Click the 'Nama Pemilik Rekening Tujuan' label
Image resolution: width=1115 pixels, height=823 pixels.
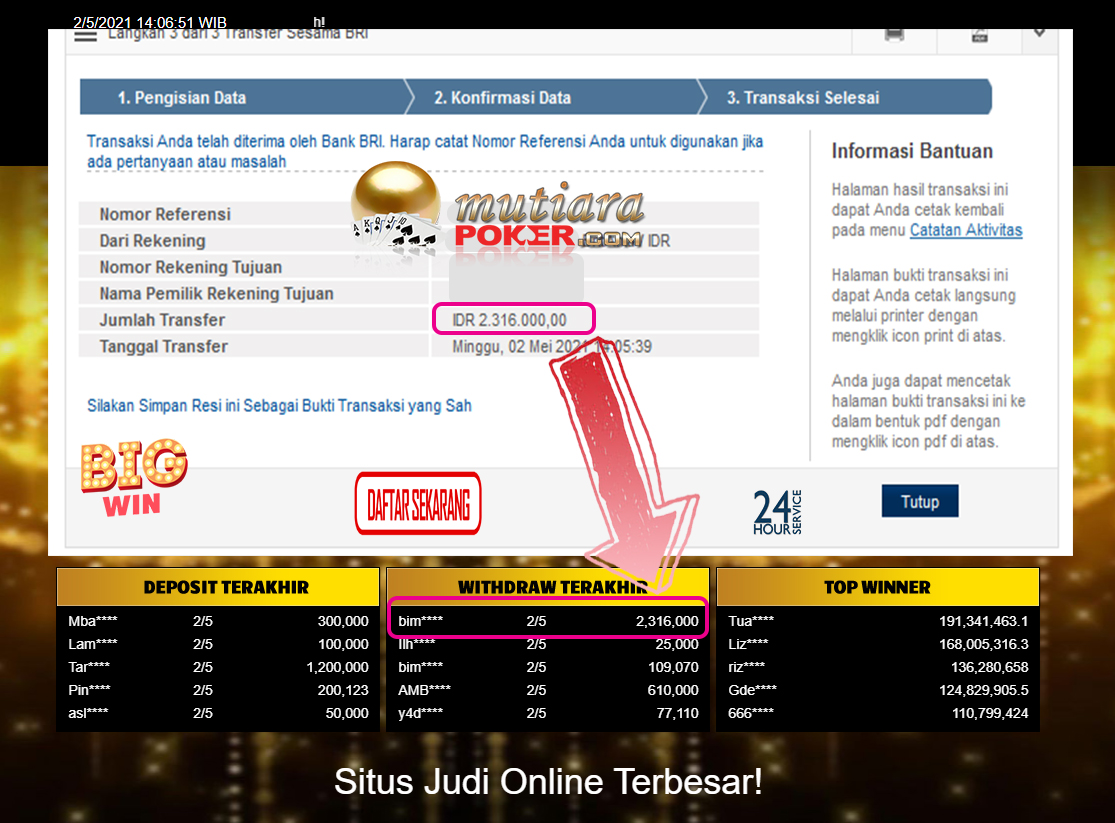click(x=216, y=293)
